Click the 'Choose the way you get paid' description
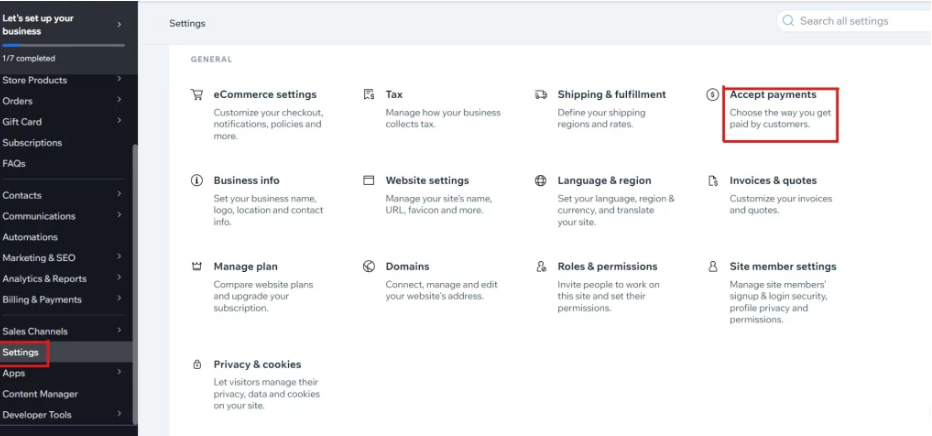The height and width of the screenshot is (436, 932). (780, 118)
